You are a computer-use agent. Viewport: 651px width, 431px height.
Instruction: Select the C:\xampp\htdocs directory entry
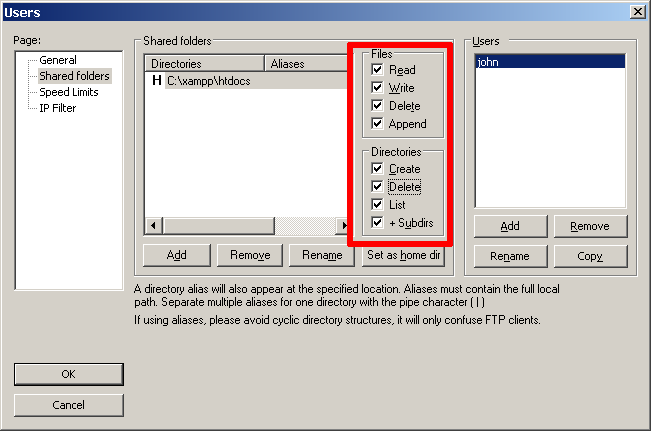208,81
